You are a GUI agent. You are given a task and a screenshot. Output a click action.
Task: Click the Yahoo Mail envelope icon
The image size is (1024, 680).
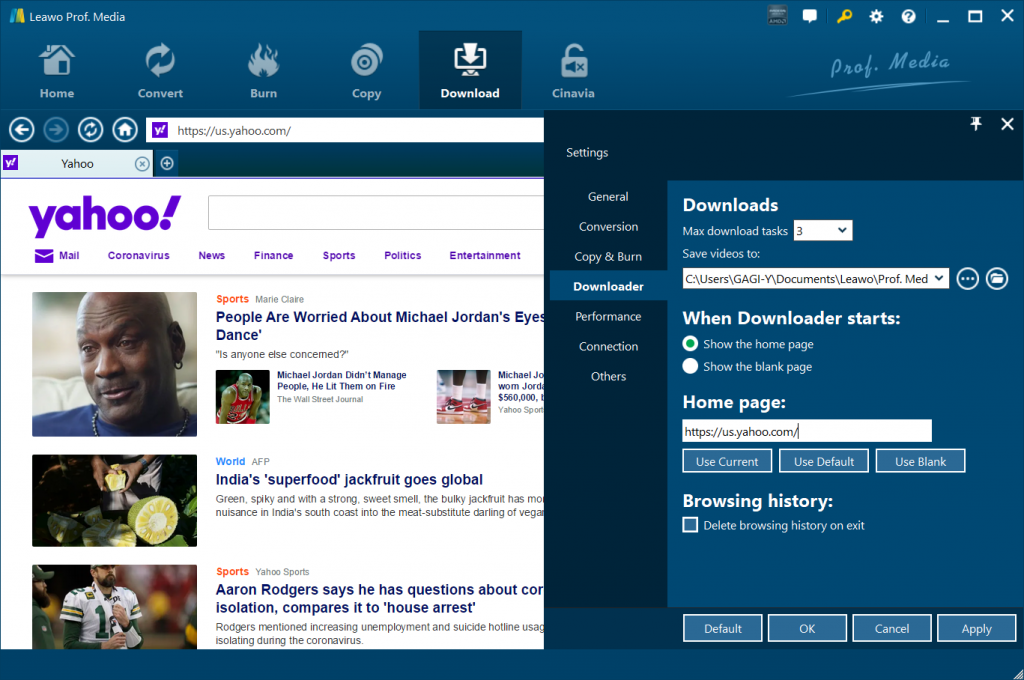(x=44, y=255)
